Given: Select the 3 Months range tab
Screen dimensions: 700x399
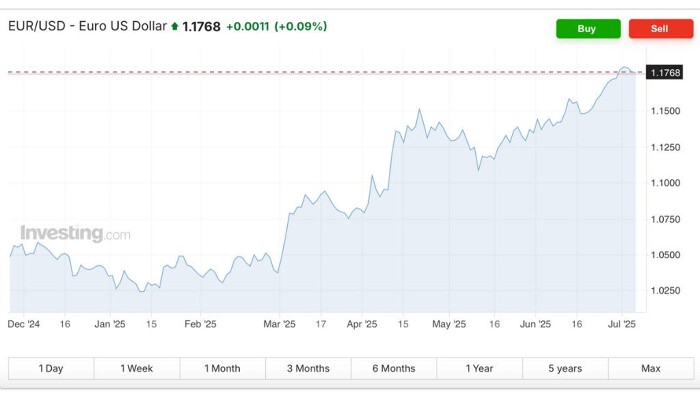Looking at the screenshot, I should pyautogui.click(x=308, y=369).
